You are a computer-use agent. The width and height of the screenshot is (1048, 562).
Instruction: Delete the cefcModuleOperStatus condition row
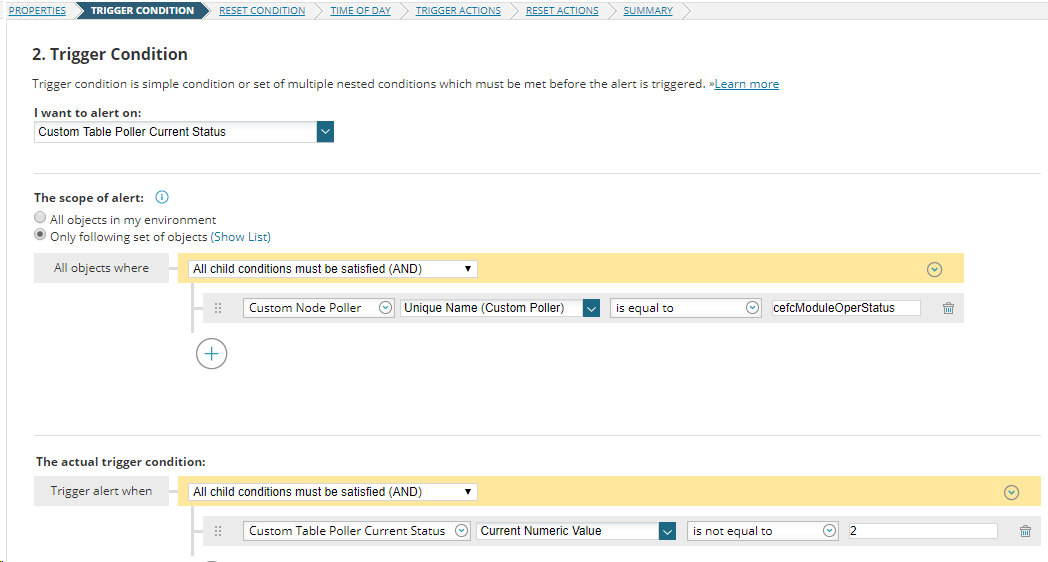pyautogui.click(x=948, y=308)
